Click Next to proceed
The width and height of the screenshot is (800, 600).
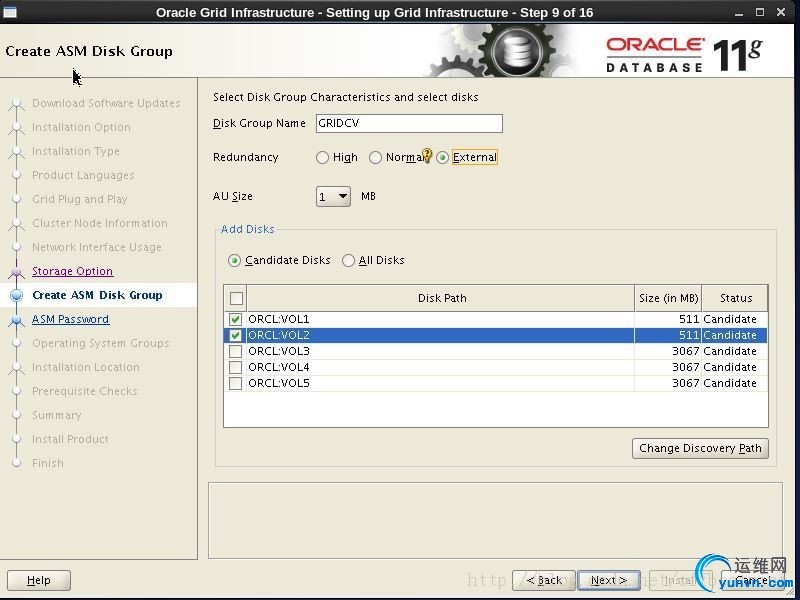coord(609,580)
